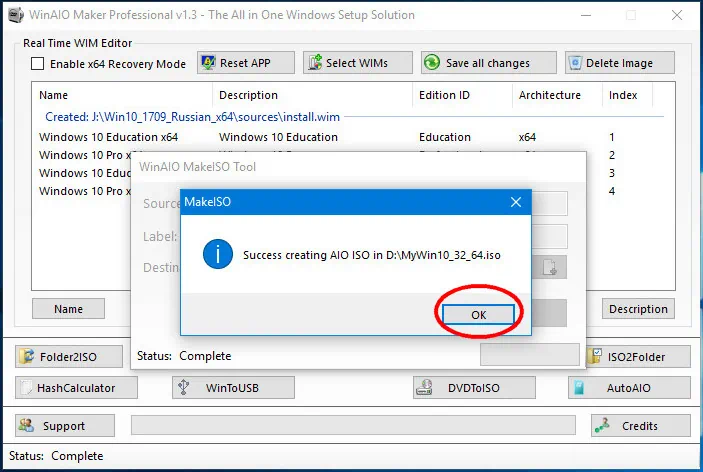Click OK in the MakeISO dialog
703x472 pixels.
coord(478,315)
